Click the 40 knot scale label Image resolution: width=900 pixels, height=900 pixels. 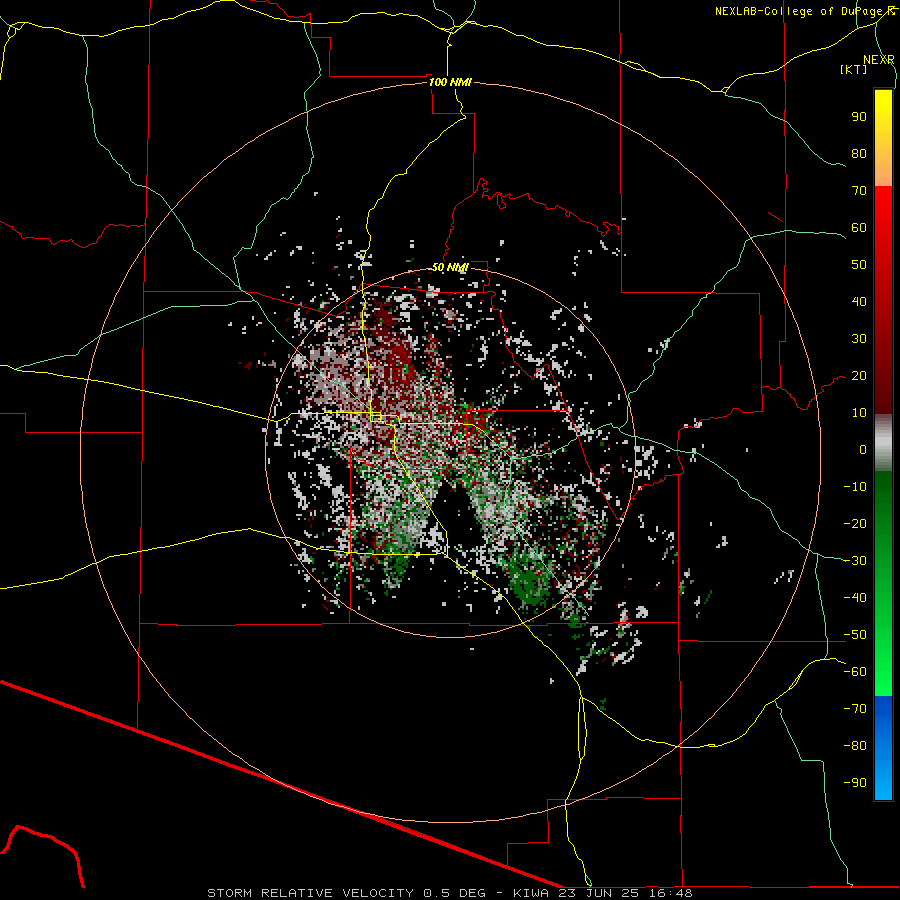859,302
